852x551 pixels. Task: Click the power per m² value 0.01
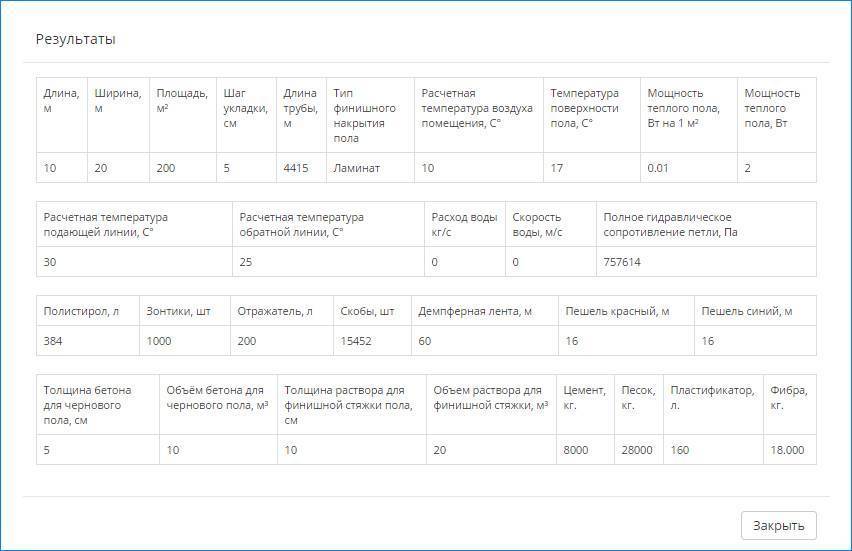click(x=658, y=168)
